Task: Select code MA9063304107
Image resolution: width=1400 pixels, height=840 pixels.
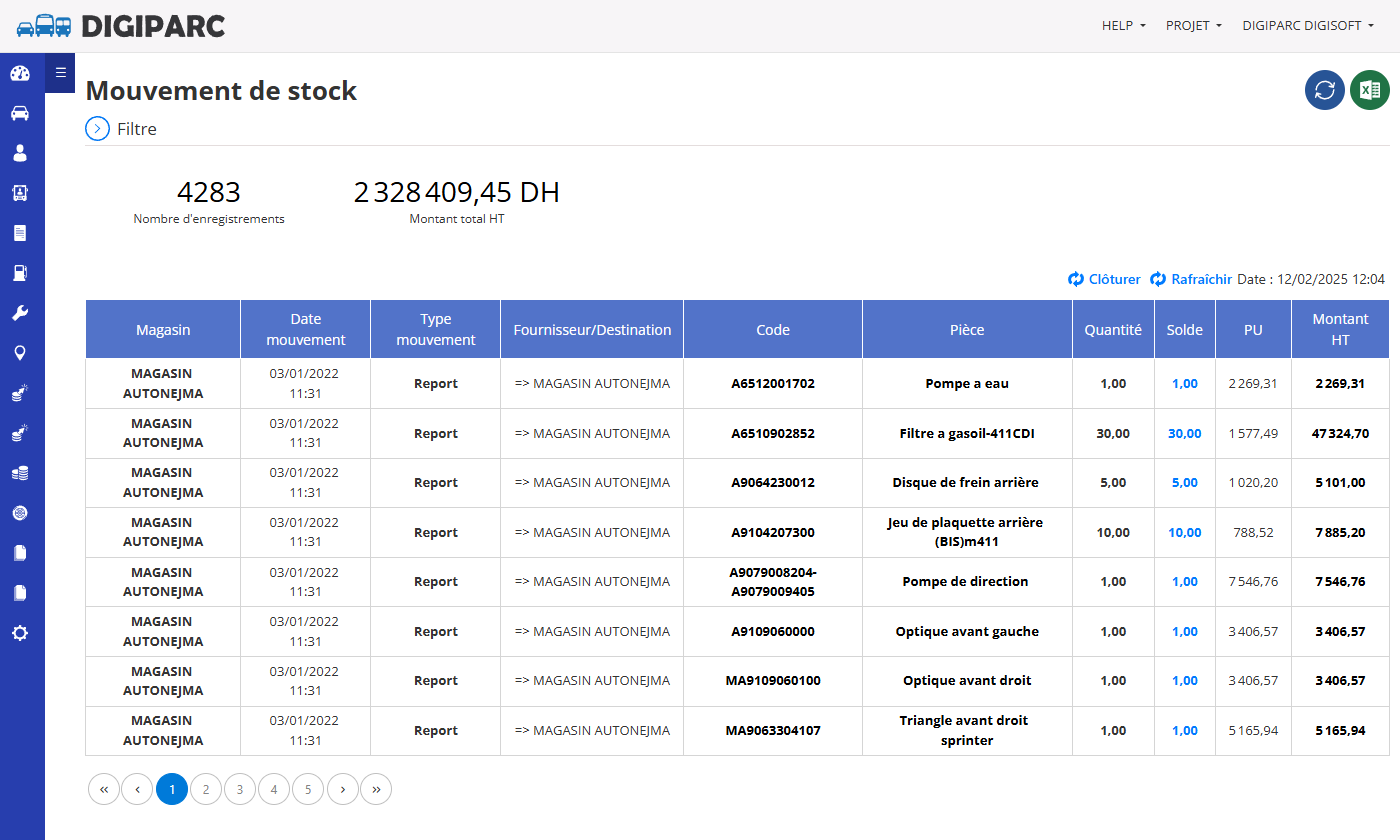Action: [773, 730]
